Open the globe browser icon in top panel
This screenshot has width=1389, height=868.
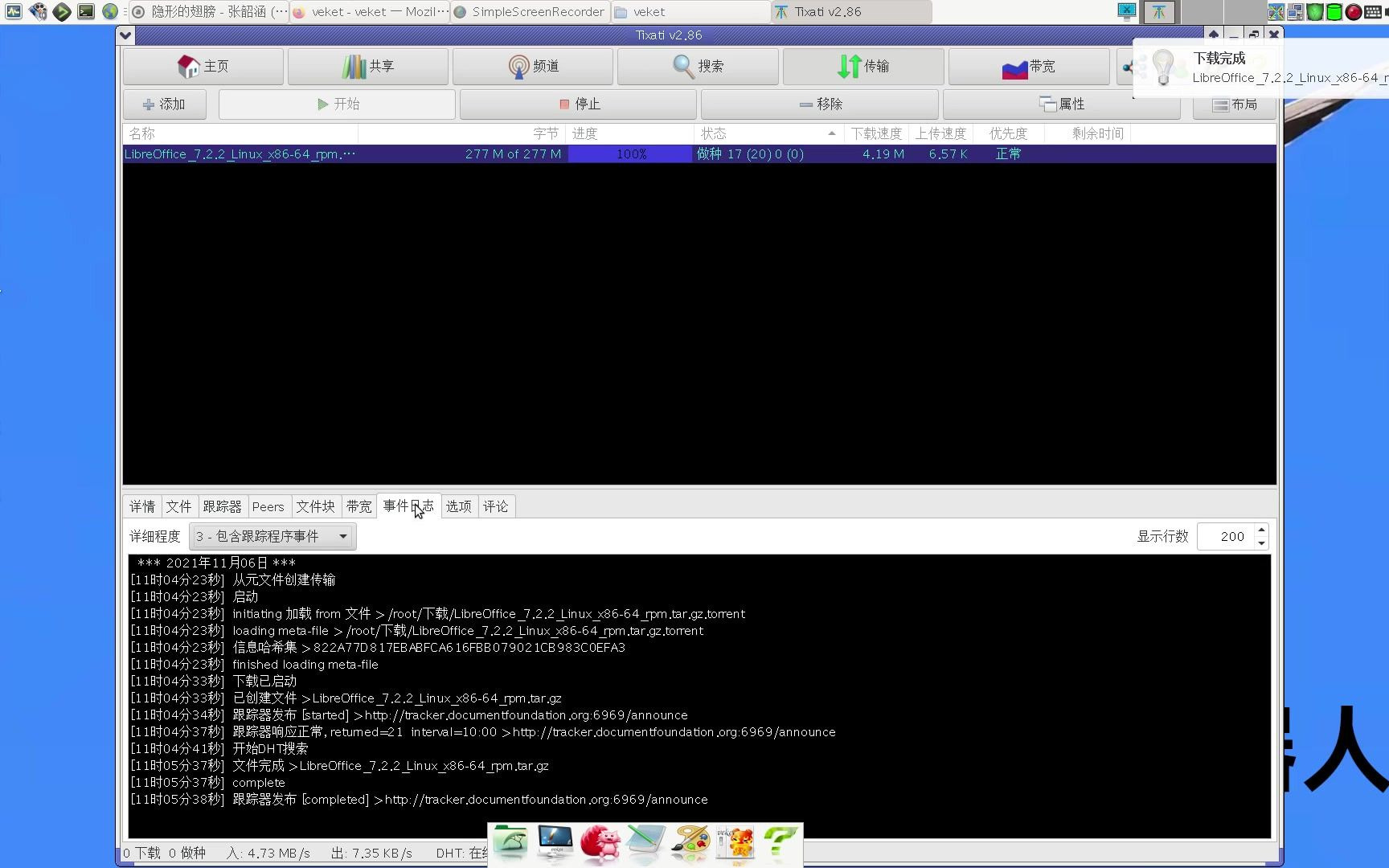(110, 11)
